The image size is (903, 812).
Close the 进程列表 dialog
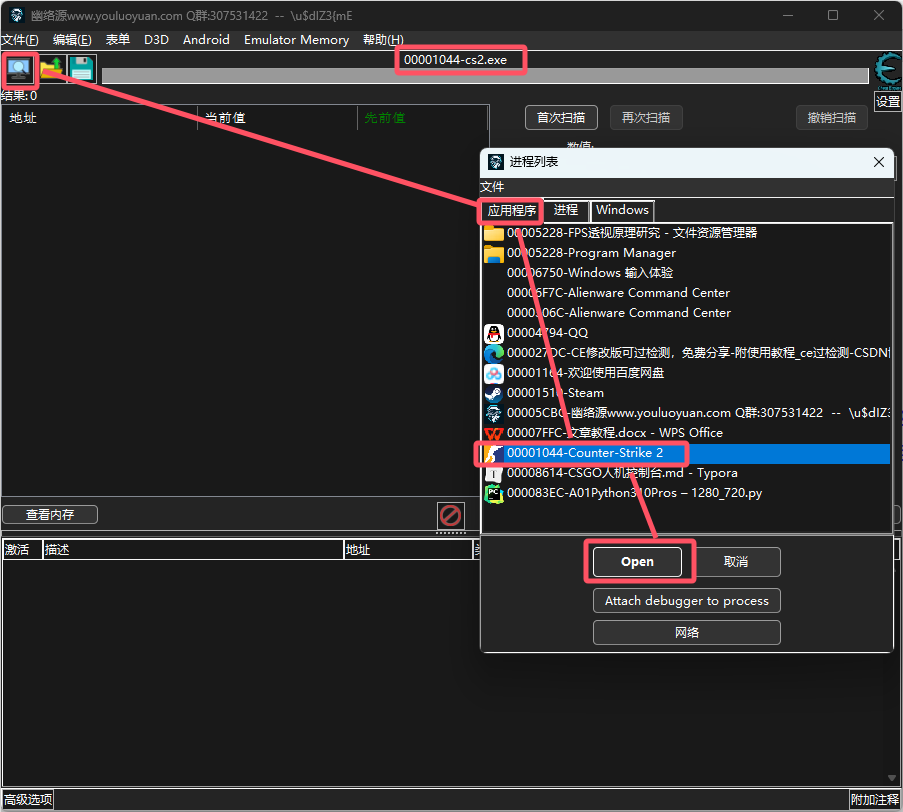pyautogui.click(x=879, y=162)
